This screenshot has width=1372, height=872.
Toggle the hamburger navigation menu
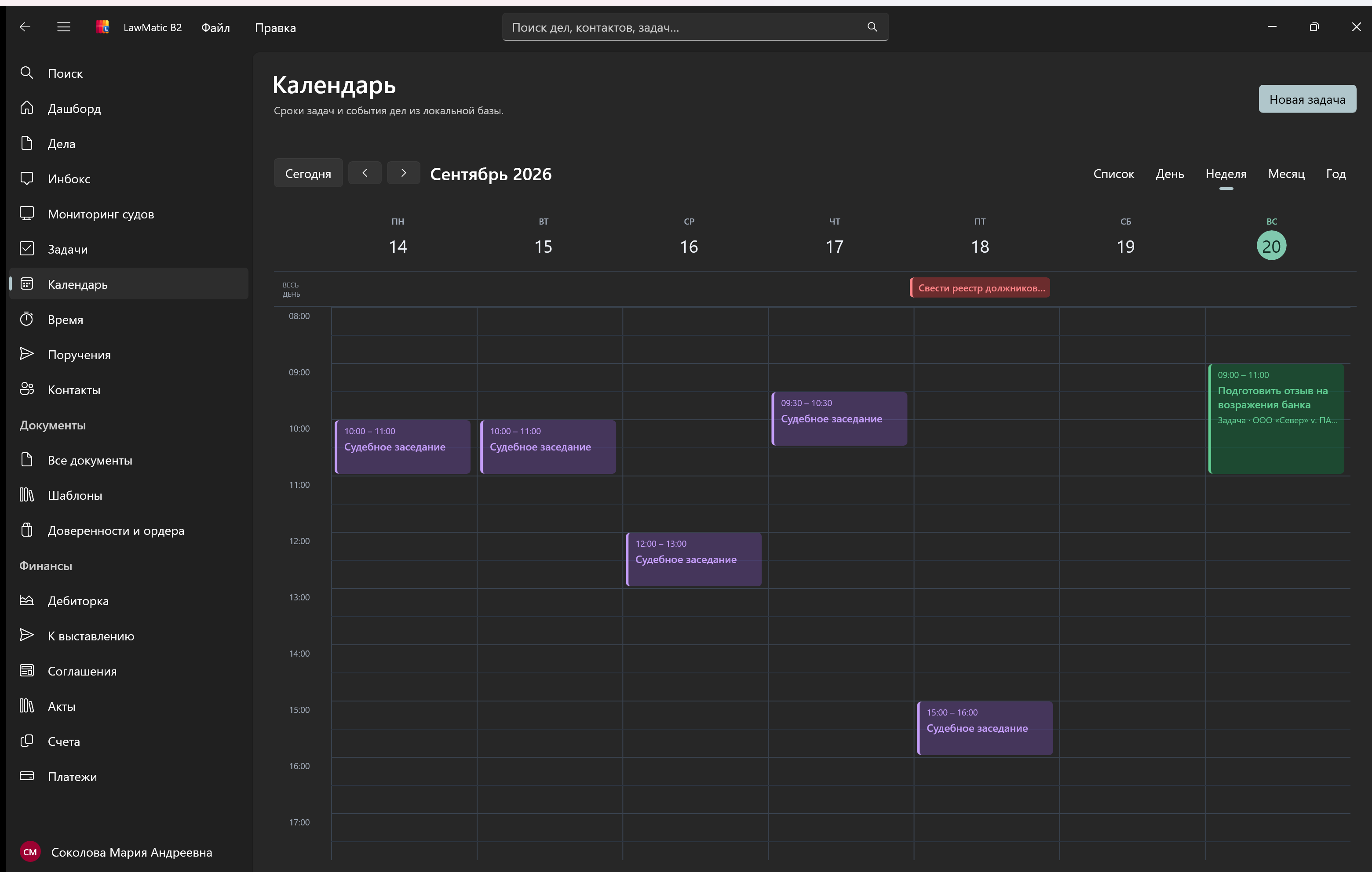coord(64,27)
